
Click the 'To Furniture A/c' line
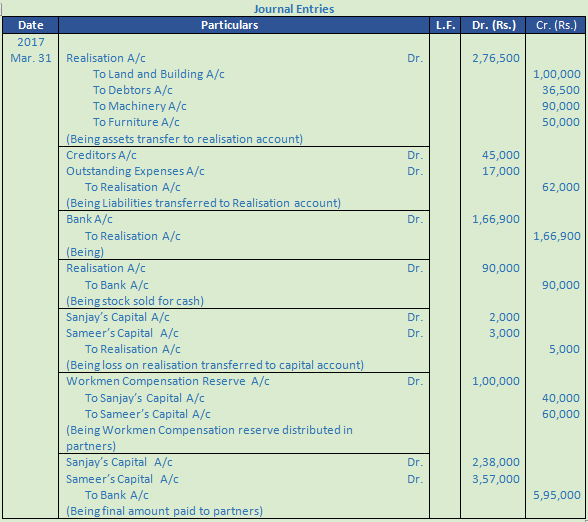pos(136,122)
